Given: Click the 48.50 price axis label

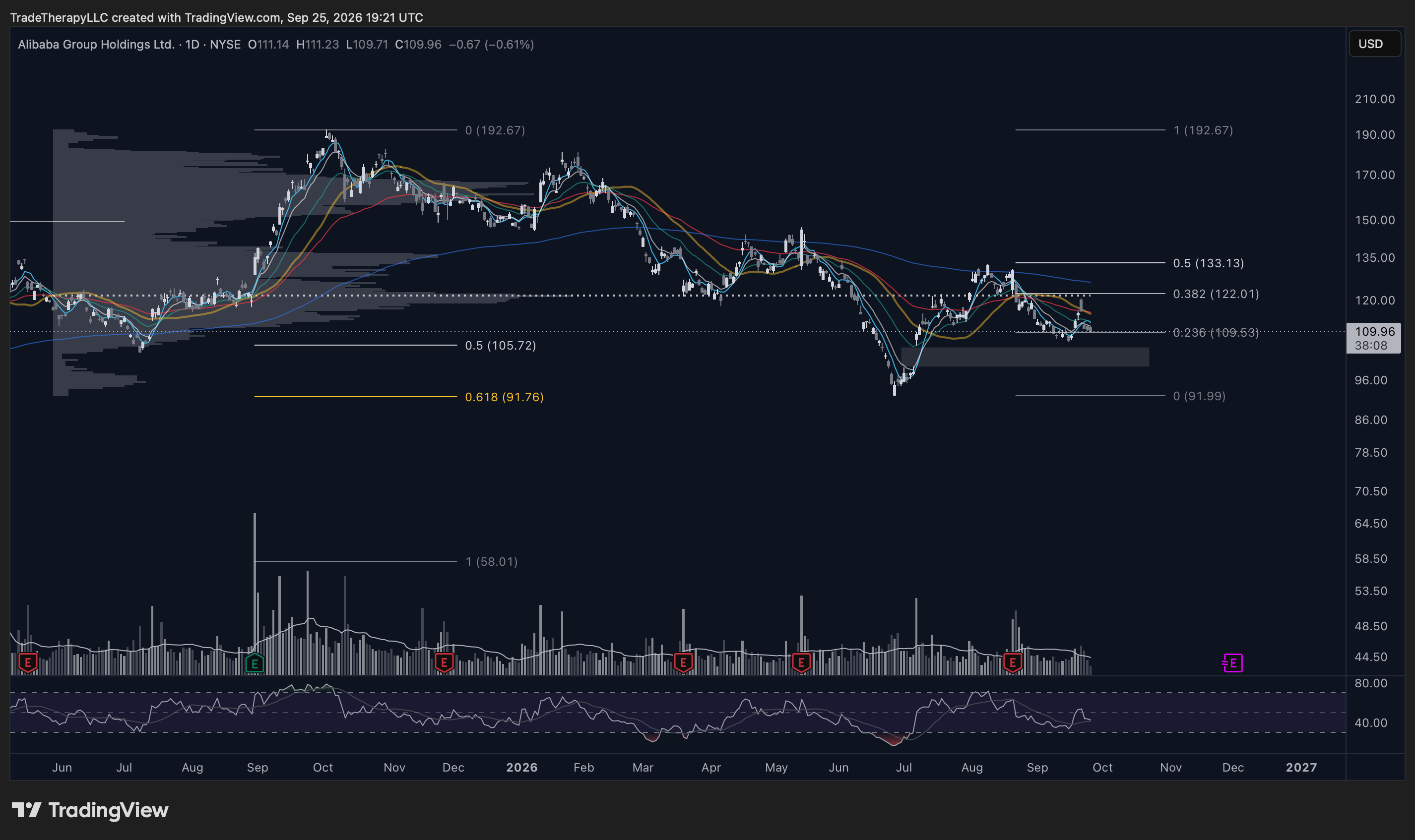Looking at the screenshot, I should tap(1371, 626).
